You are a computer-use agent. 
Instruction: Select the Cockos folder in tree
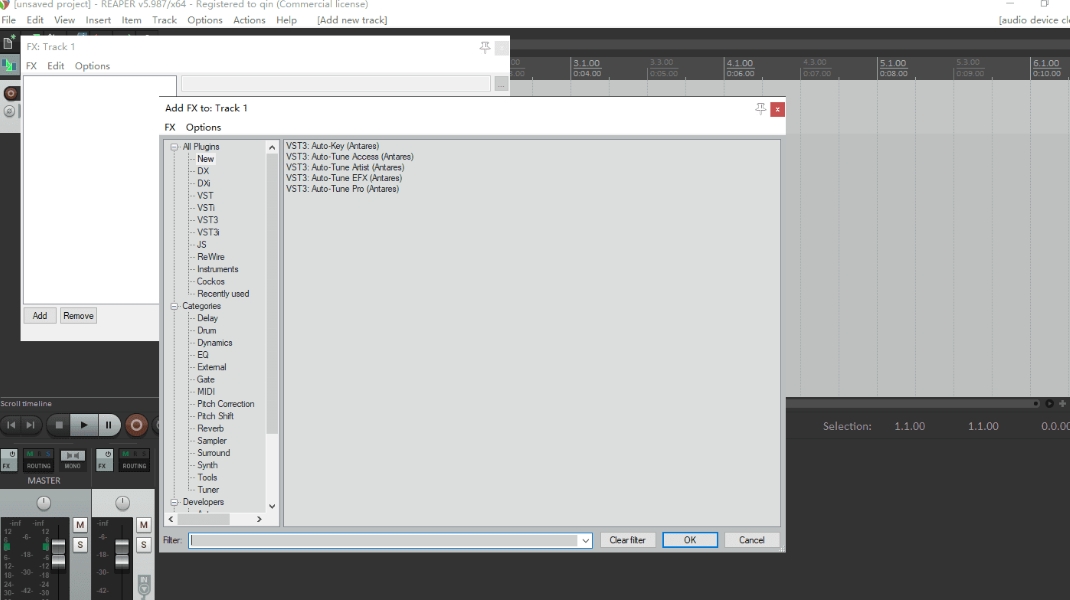pos(210,282)
